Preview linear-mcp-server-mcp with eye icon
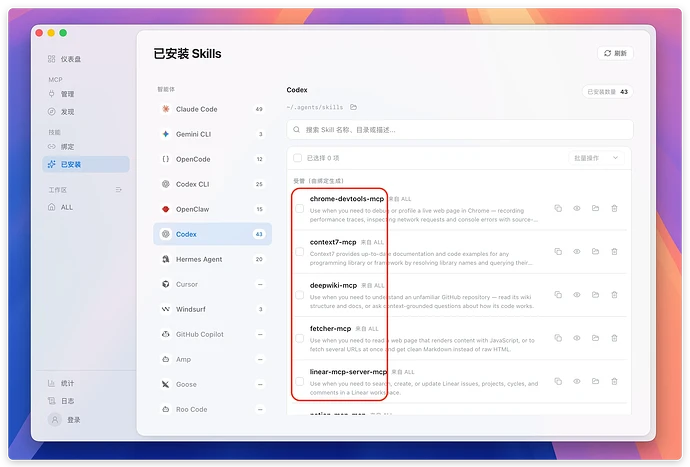This screenshot has width=690, height=467. tap(576, 381)
